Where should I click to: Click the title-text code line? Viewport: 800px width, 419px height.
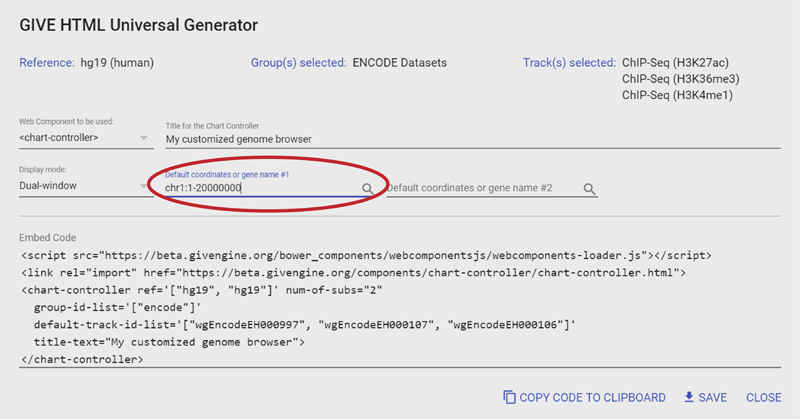(x=169, y=342)
